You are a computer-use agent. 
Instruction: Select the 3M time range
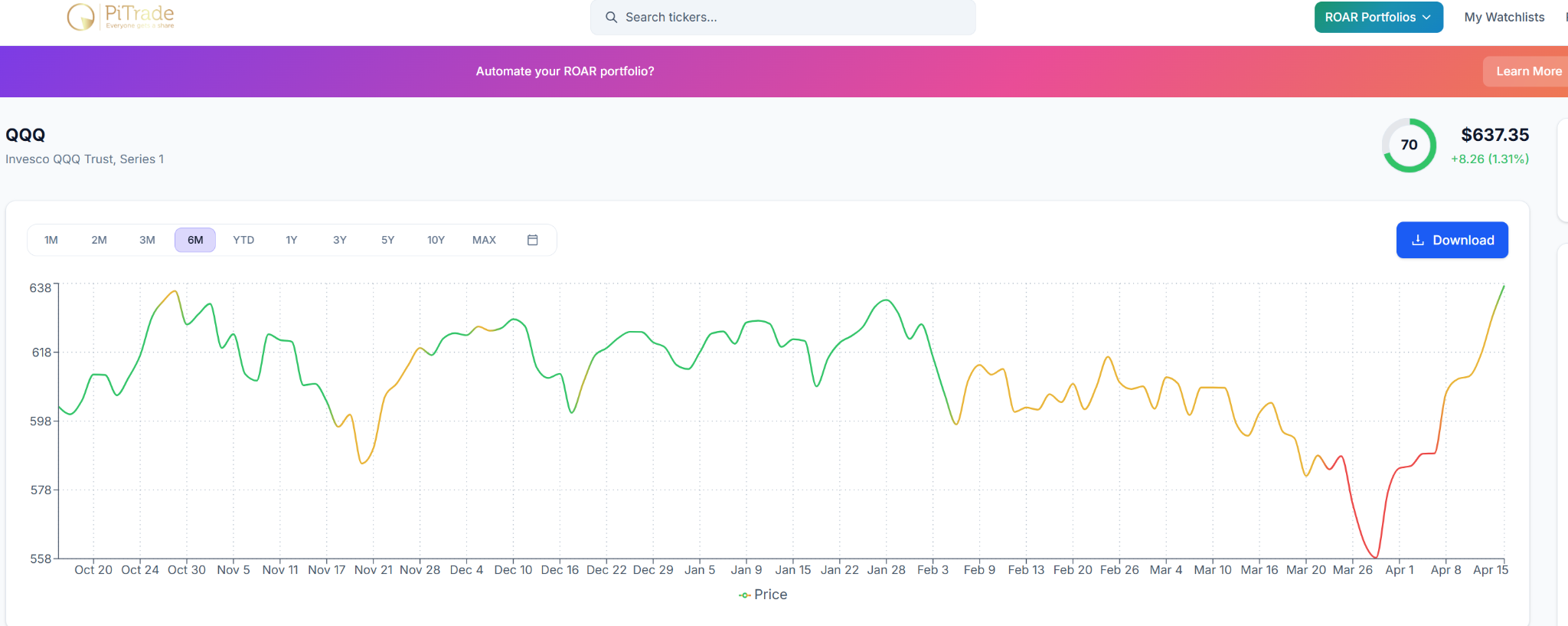(x=147, y=240)
